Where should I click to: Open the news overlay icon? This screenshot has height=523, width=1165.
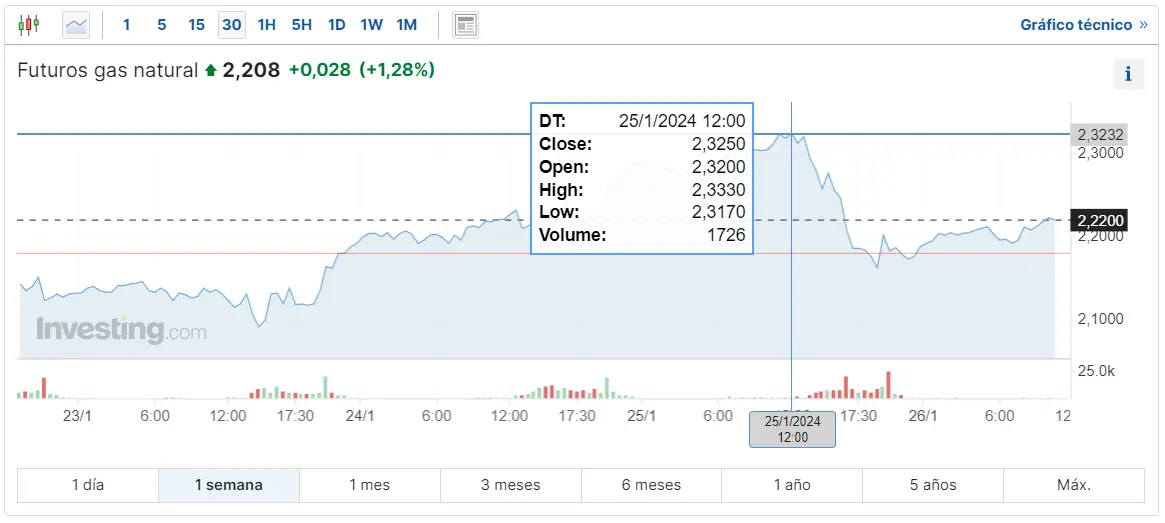(465, 25)
